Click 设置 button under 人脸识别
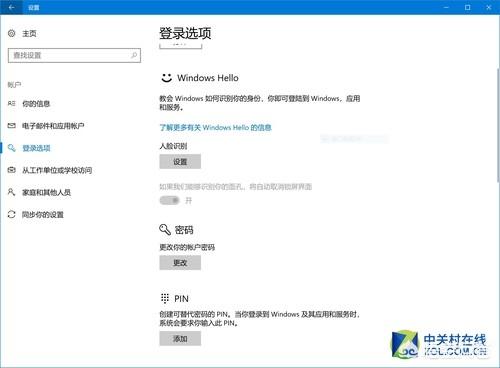The width and height of the screenshot is (500, 368). (x=180, y=162)
